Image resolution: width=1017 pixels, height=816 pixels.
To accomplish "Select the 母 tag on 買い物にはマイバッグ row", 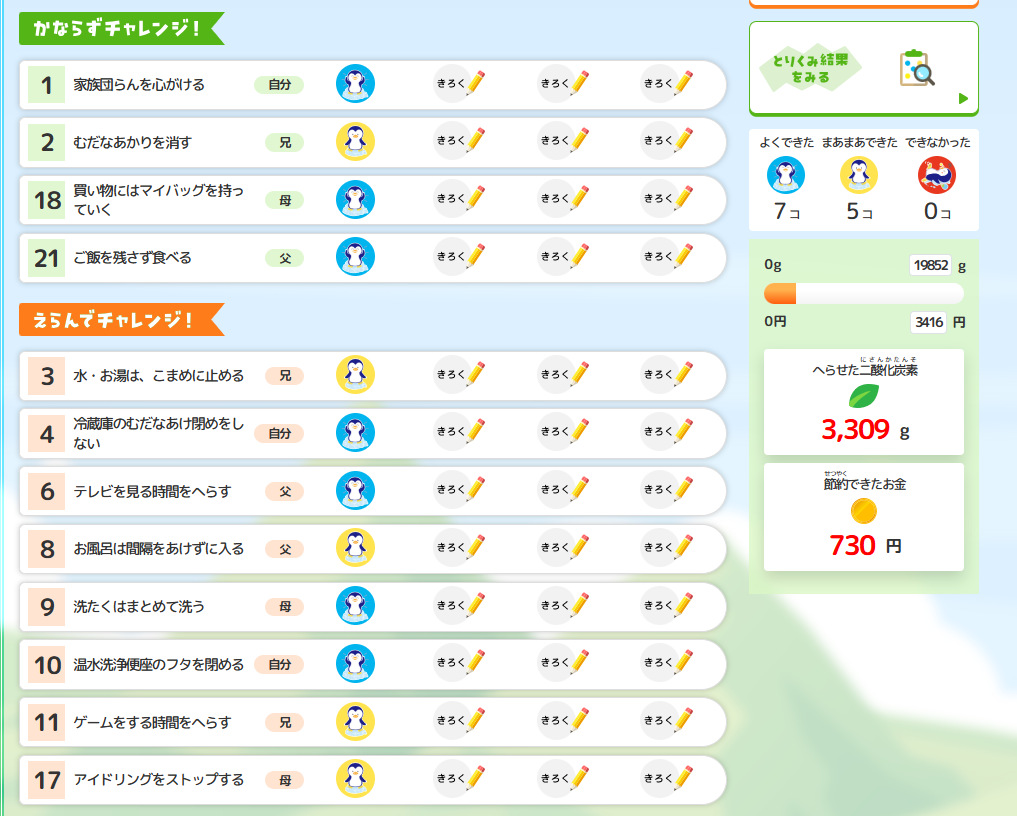I will point(285,200).
